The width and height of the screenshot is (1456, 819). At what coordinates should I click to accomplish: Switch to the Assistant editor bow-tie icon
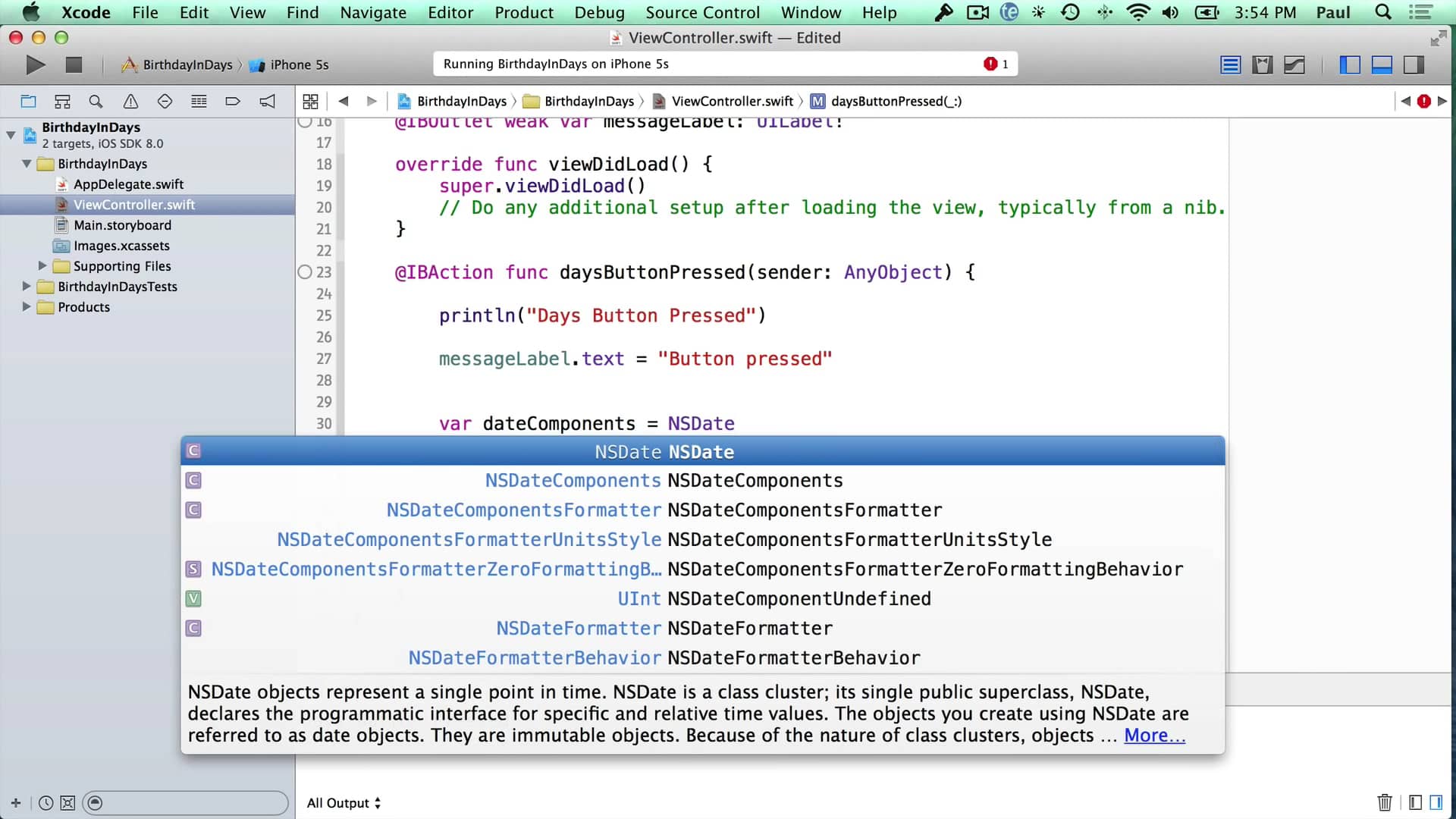tap(1263, 65)
